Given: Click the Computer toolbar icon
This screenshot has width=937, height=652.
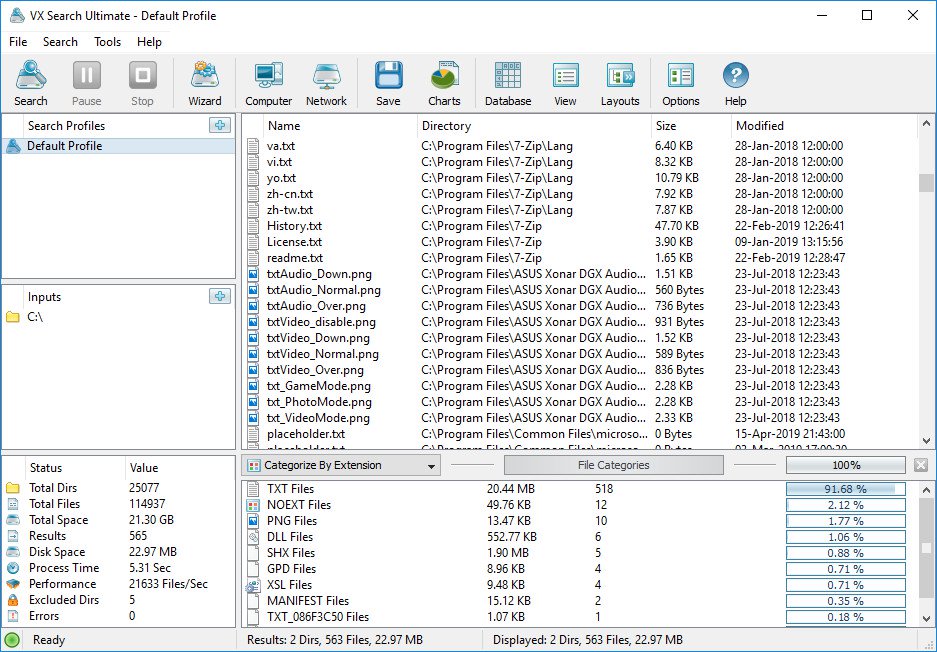Looking at the screenshot, I should click(x=268, y=83).
